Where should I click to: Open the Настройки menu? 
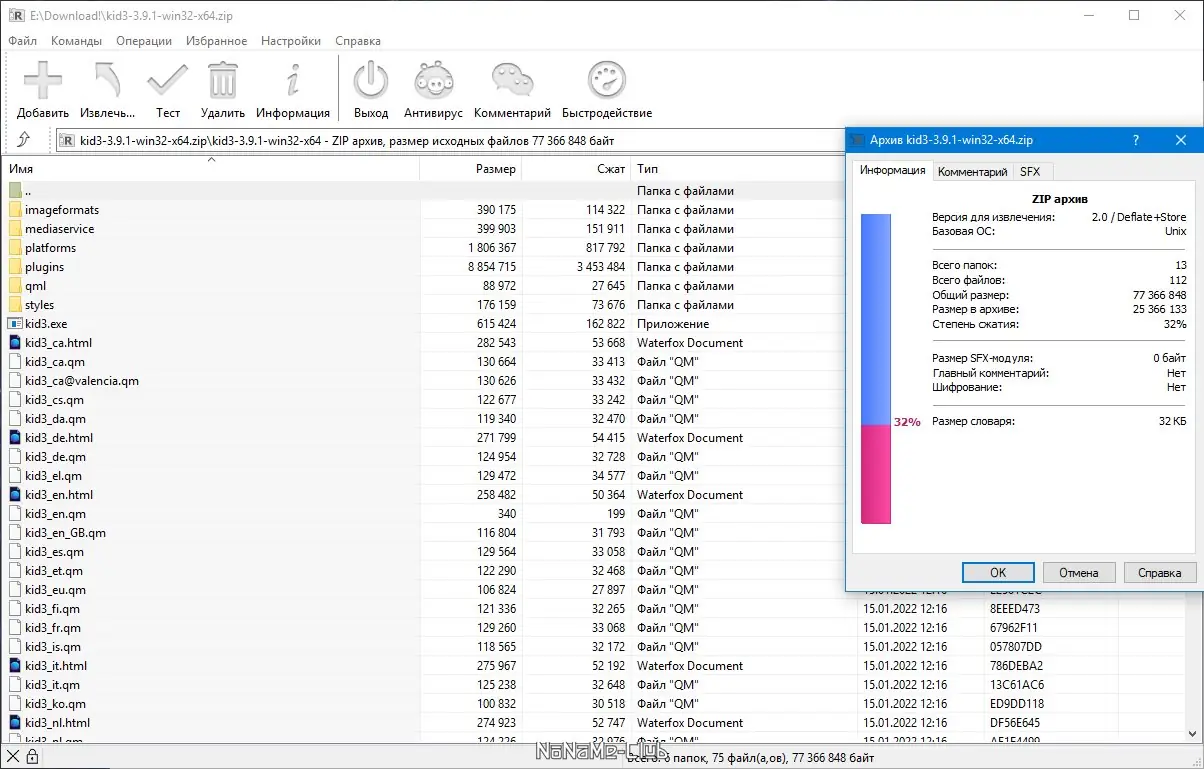[x=290, y=41]
